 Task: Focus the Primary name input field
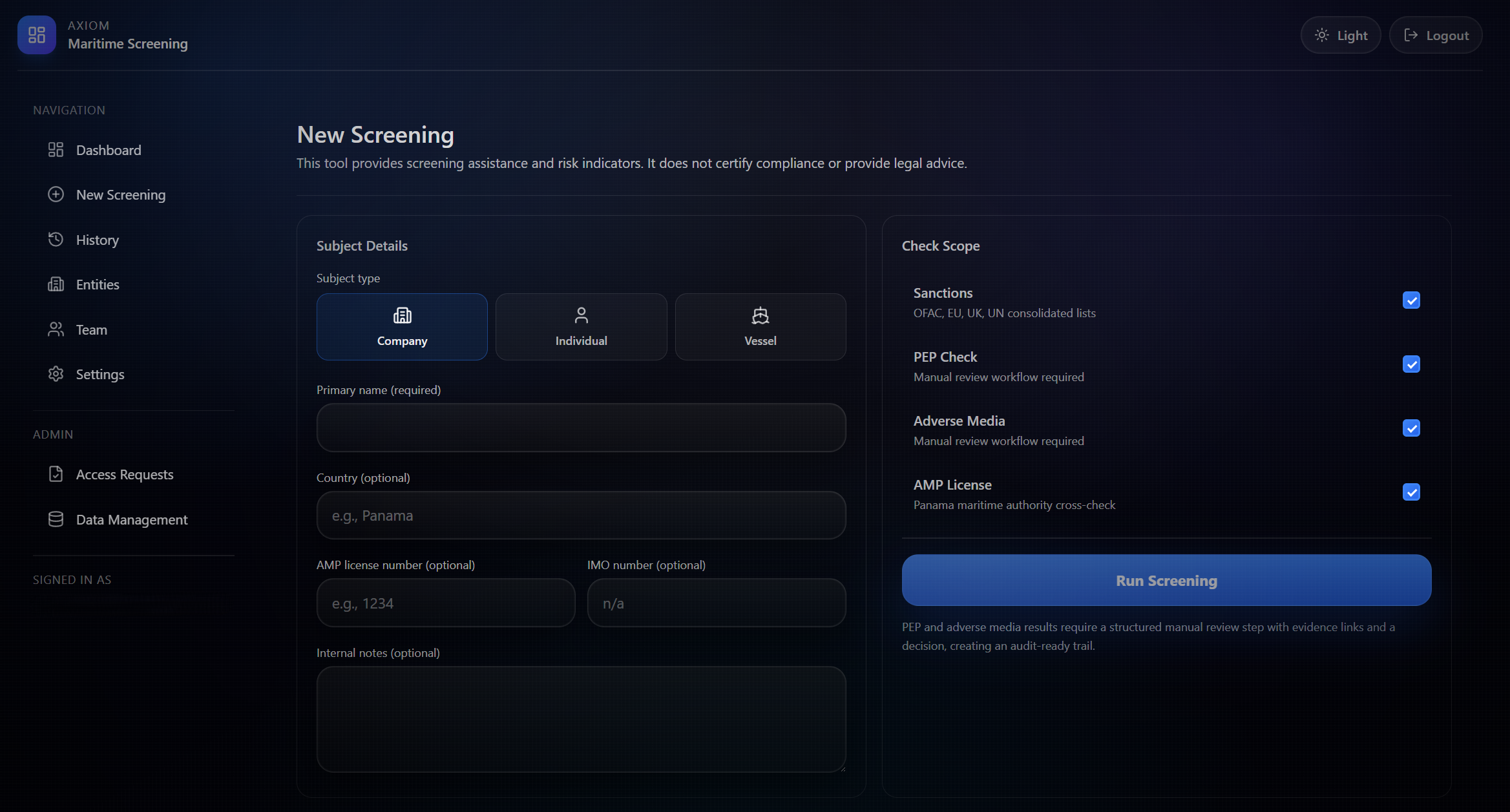581,428
